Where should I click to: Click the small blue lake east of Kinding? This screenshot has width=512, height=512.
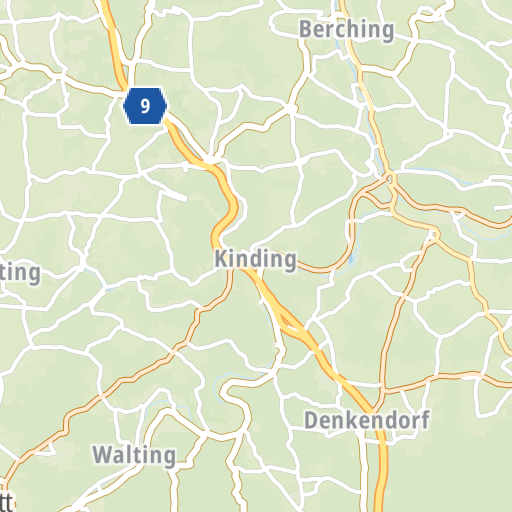pos(351,259)
